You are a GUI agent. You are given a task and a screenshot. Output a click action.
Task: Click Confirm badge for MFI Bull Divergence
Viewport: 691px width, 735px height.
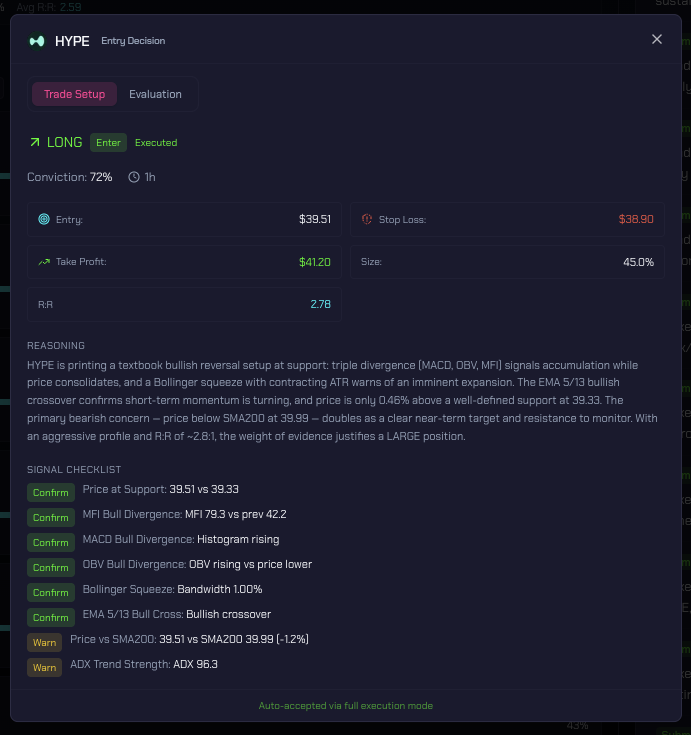pyautogui.click(x=51, y=518)
